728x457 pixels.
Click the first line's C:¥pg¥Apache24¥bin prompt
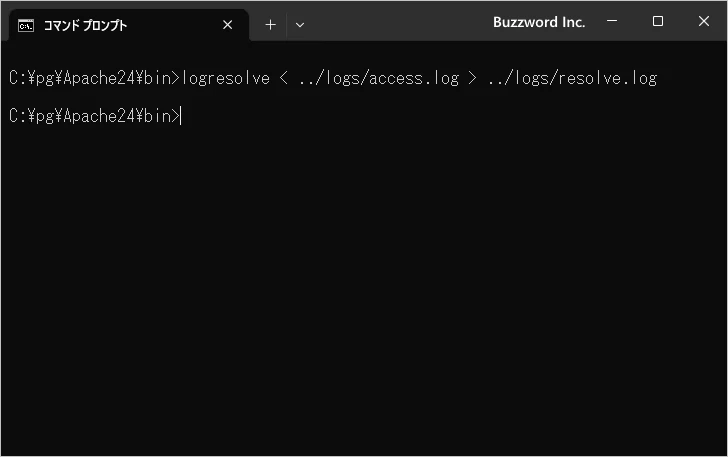(90, 78)
